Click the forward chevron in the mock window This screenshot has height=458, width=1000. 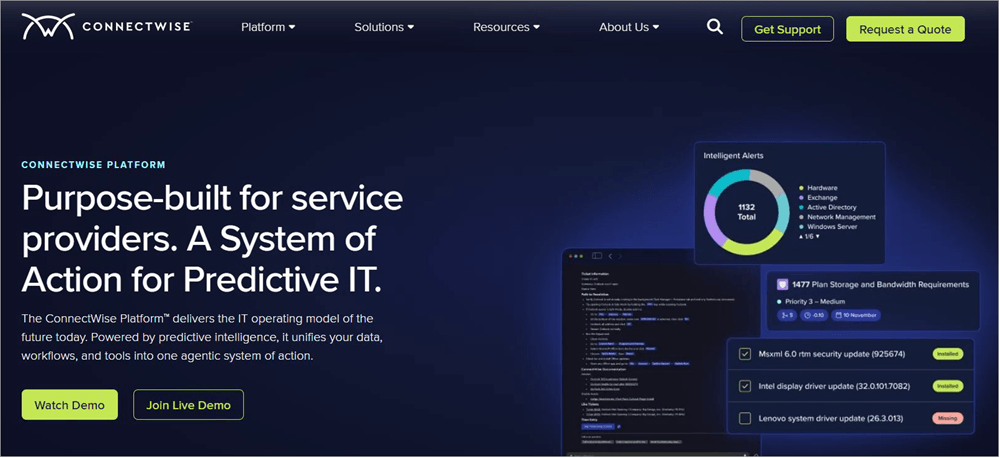(x=620, y=256)
